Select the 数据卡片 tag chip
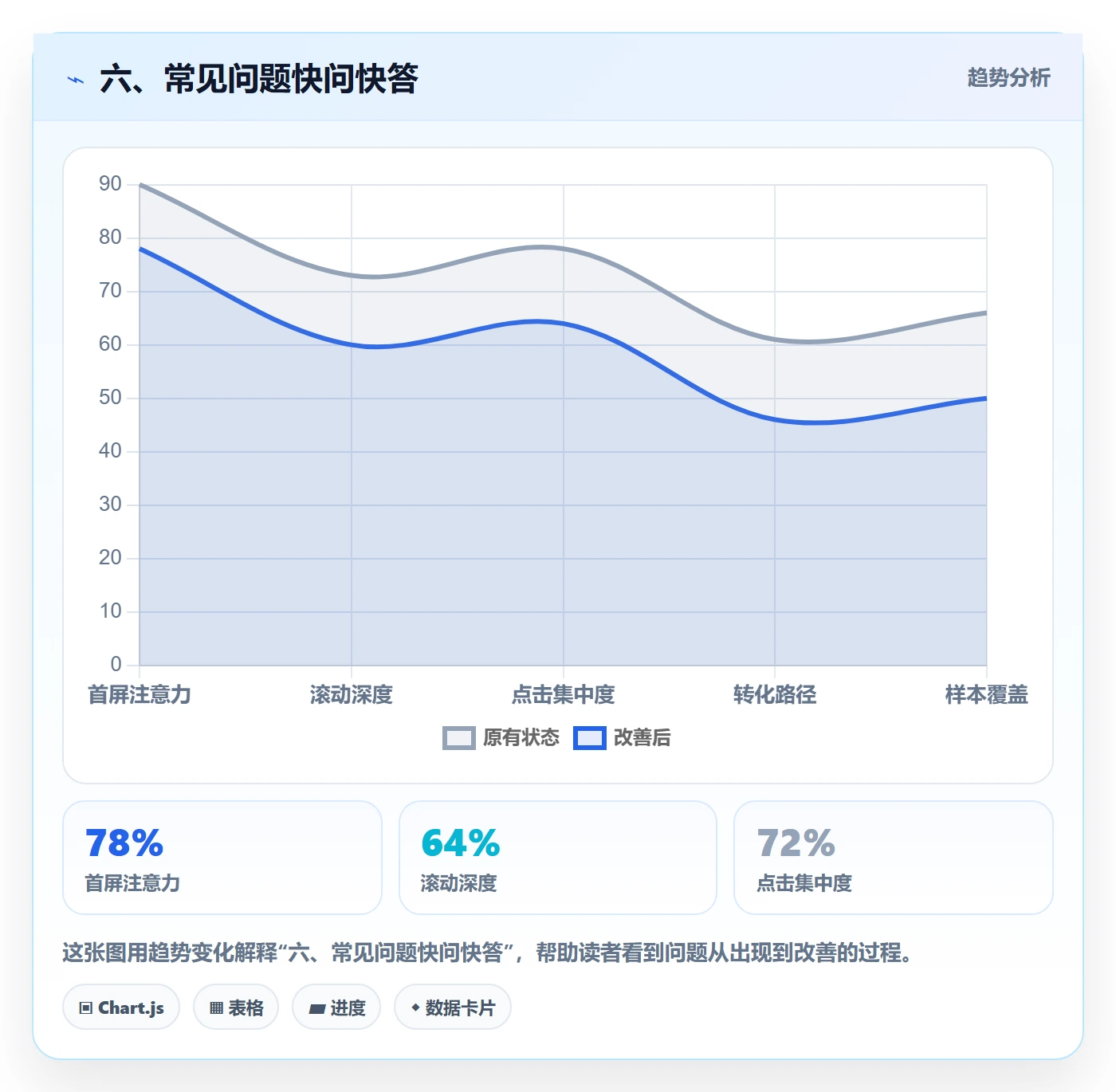This screenshot has height=1092, width=1116. [453, 1008]
